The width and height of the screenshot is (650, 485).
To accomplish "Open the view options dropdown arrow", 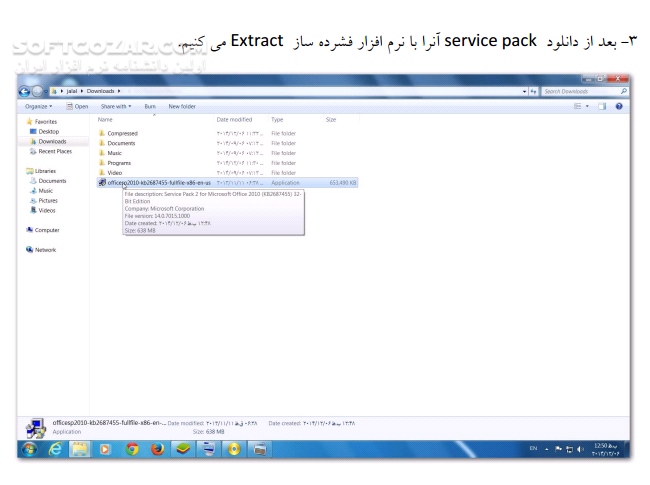I will pyautogui.click(x=587, y=107).
